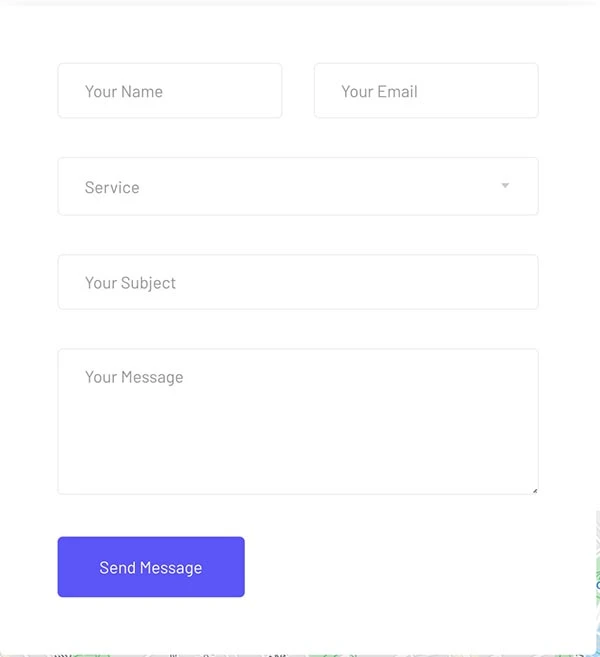This screenshot has height=657, width=600.
Task: Click the purple Send Message button
Action: tap(151, 567)
